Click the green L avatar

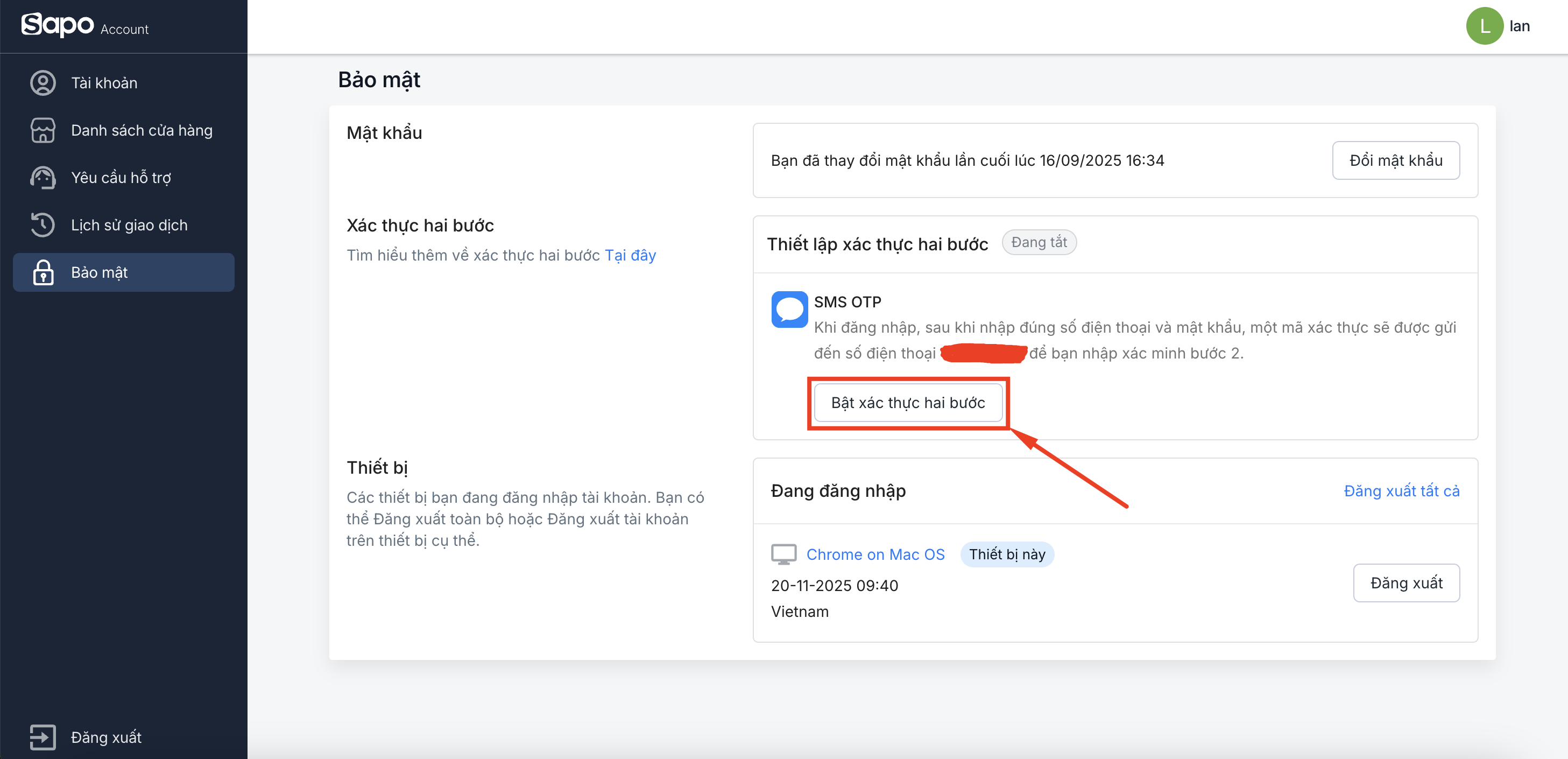pos(1484,26)
